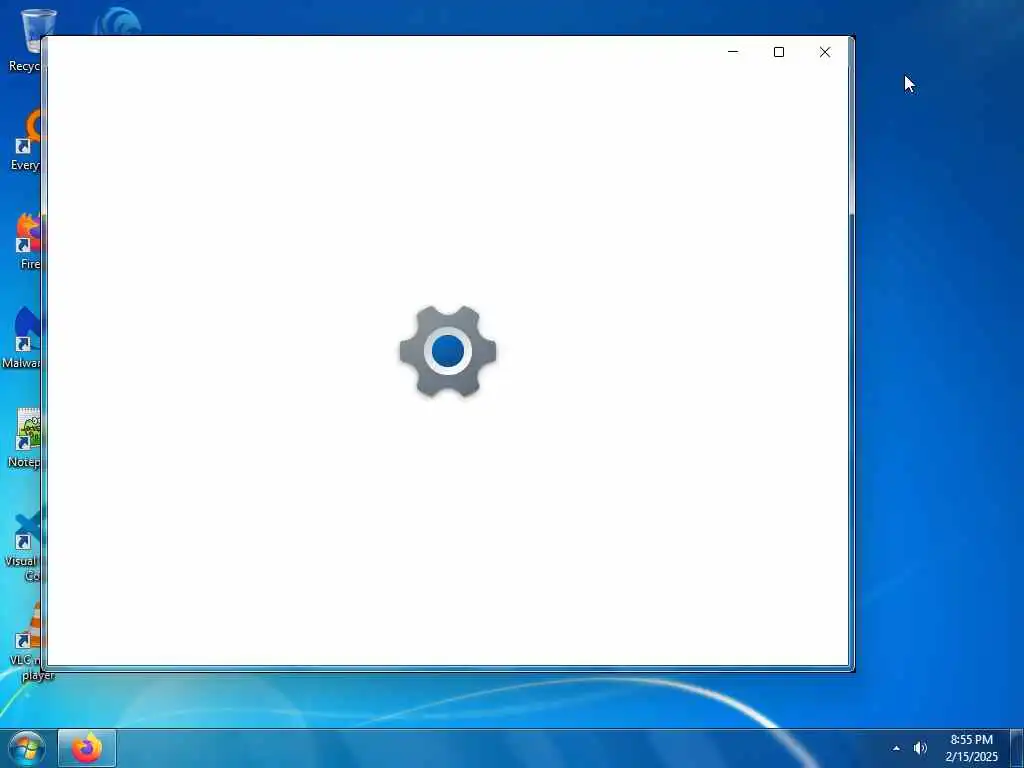Show hidden tray icons arrow
Image resolution: width=1024 pixels, height=768 pixels.
[x=896, y=748]
